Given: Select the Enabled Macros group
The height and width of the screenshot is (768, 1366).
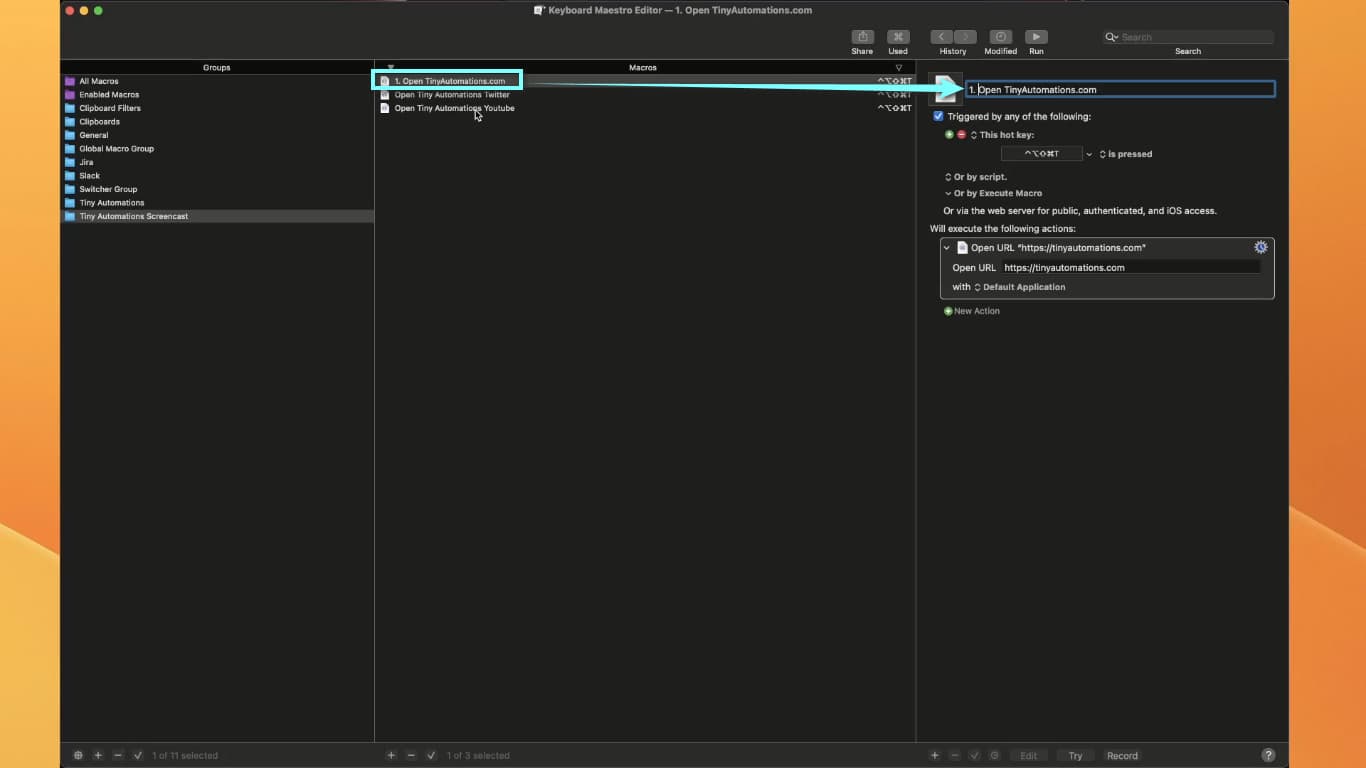Looking at the screenshot, I should (217, 95).
